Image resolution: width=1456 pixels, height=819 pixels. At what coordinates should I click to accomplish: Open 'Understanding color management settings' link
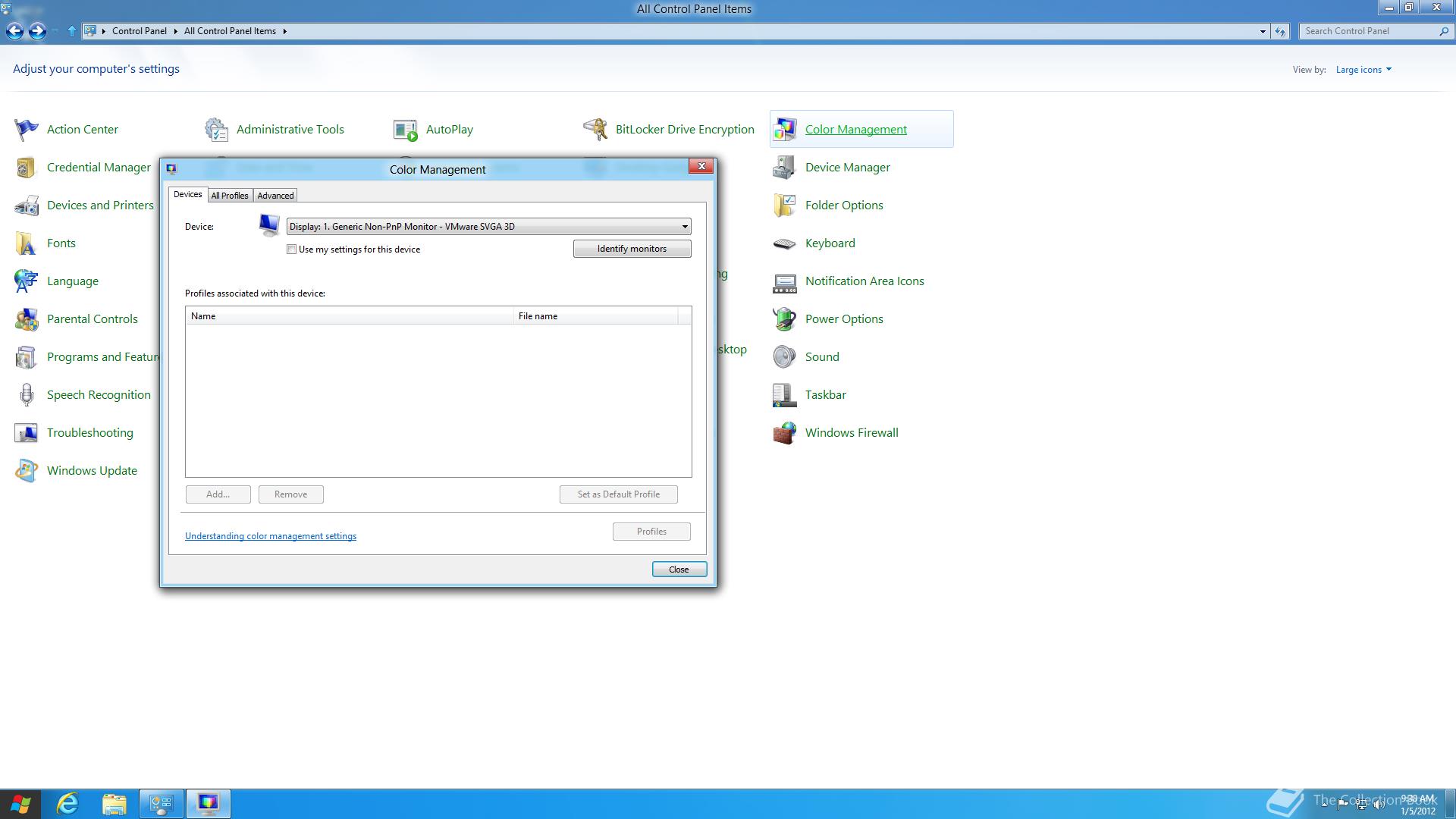pyautogui.click(x=271, y=536)
